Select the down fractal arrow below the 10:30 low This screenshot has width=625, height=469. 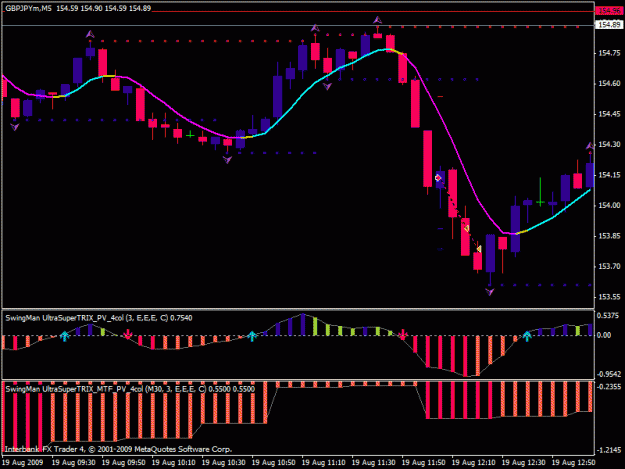[227, 160]
